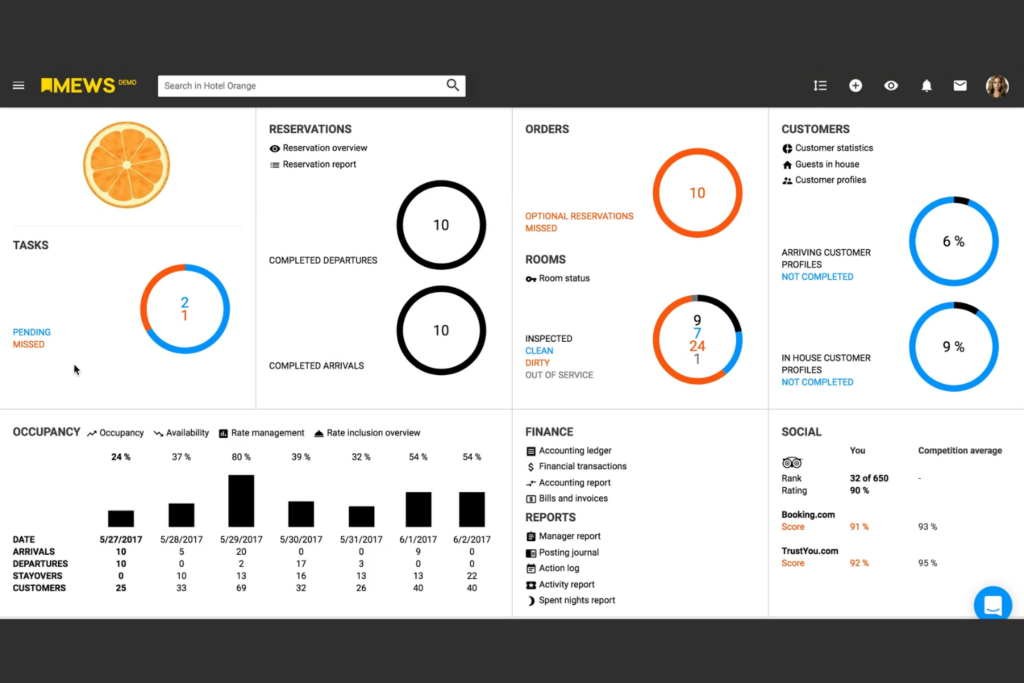Click the Completed Departures circle
The height and width of the screenshot is (683, 1024).
click(x=441, y=225)
